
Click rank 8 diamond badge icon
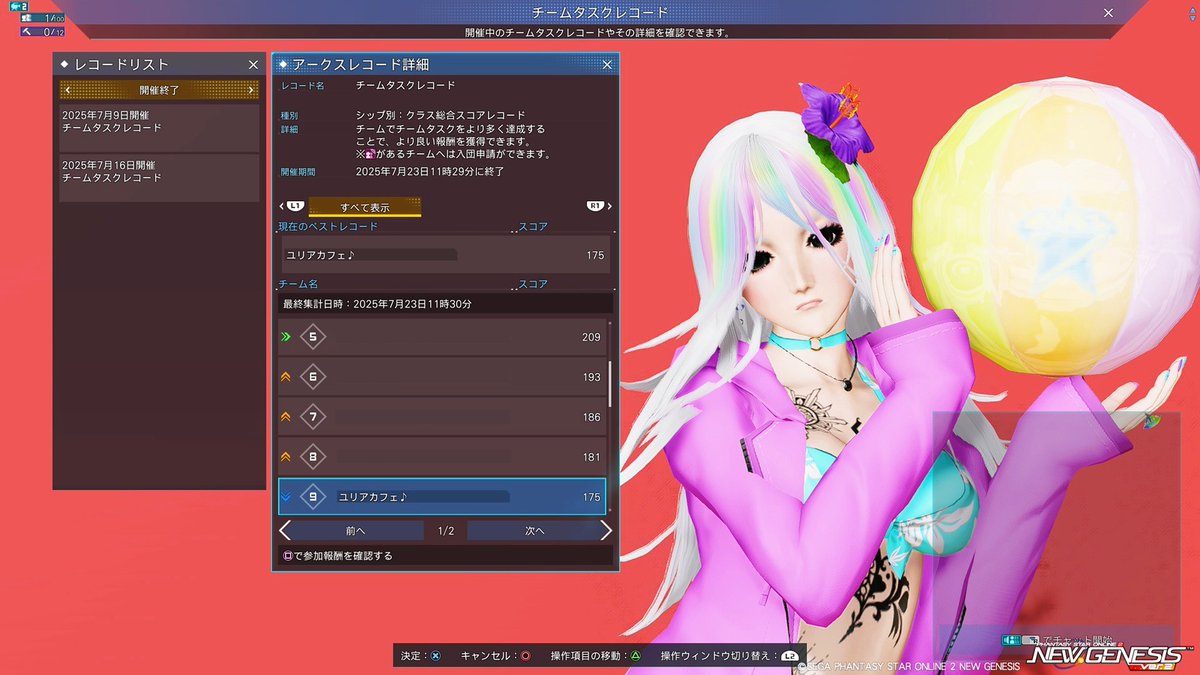313,456
